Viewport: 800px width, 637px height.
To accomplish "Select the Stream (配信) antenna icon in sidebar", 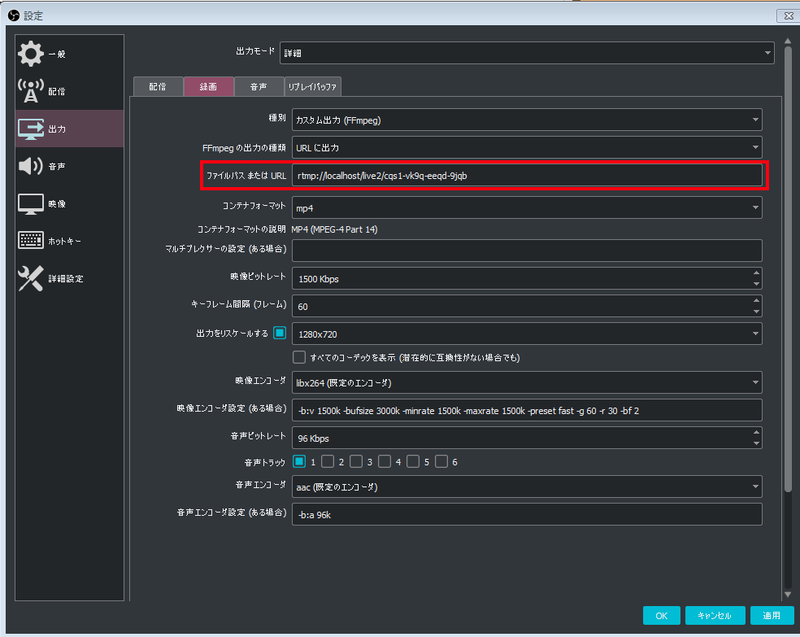I will (x=31, y=91).
